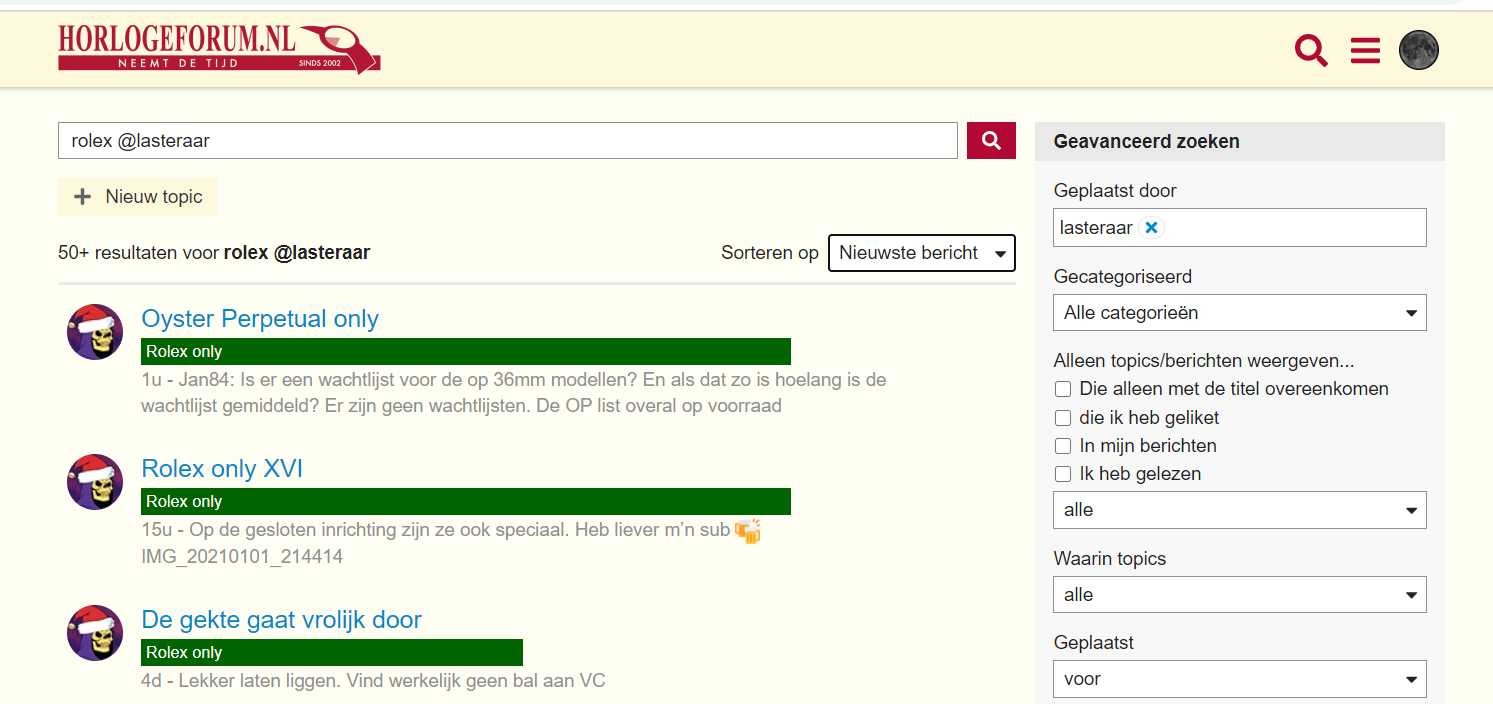Open the 'Oyster Perpetual only' topic

(260, 319)
